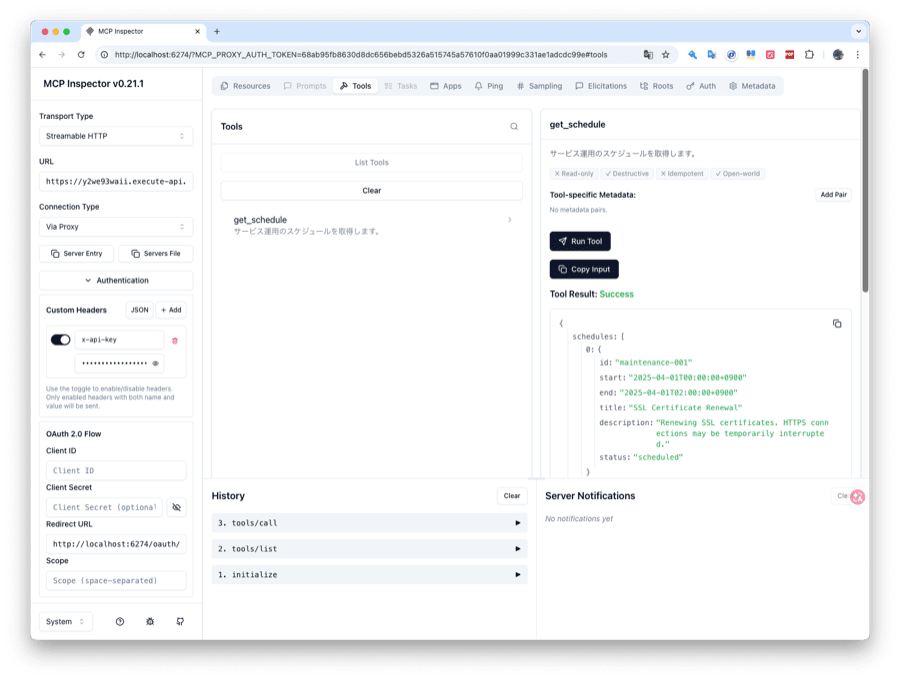Open the Auth tab

[x=701, y=86]
